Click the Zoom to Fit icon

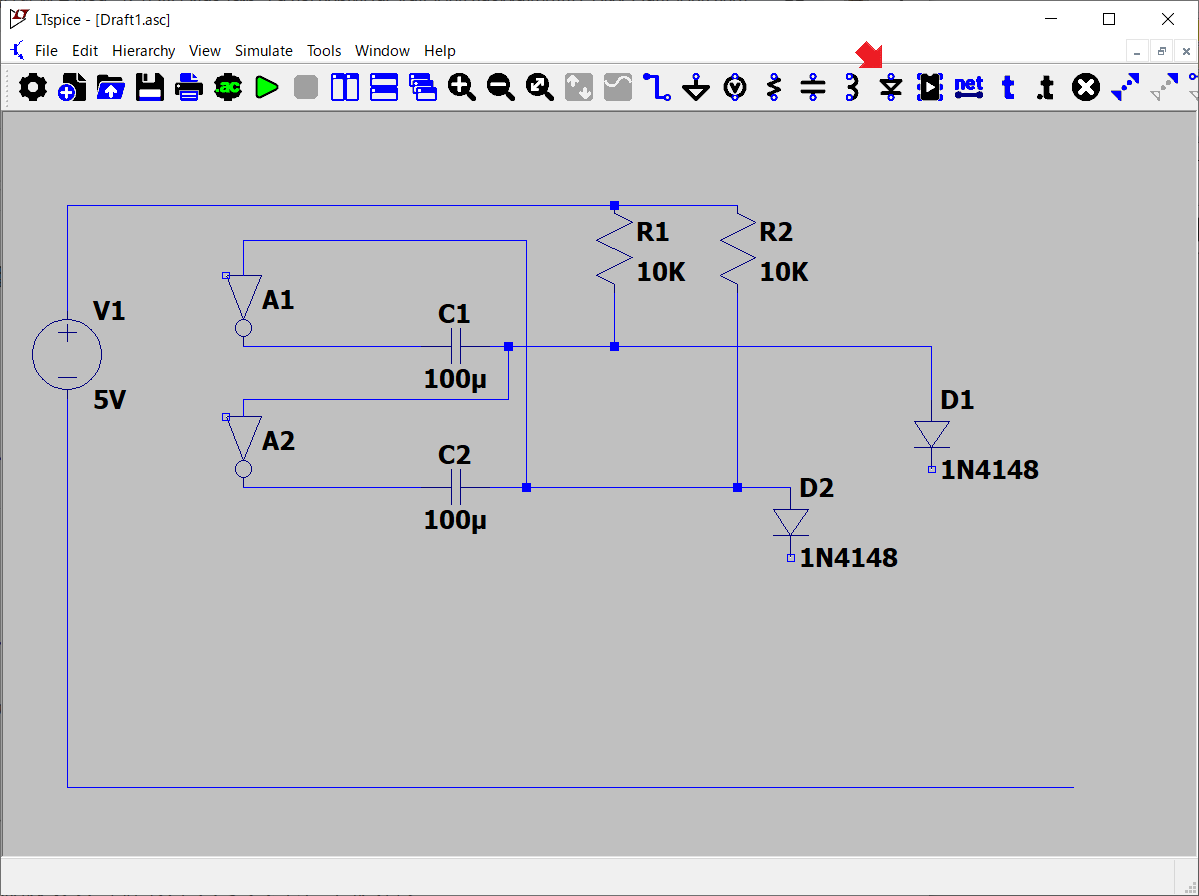tap(540, 88)
